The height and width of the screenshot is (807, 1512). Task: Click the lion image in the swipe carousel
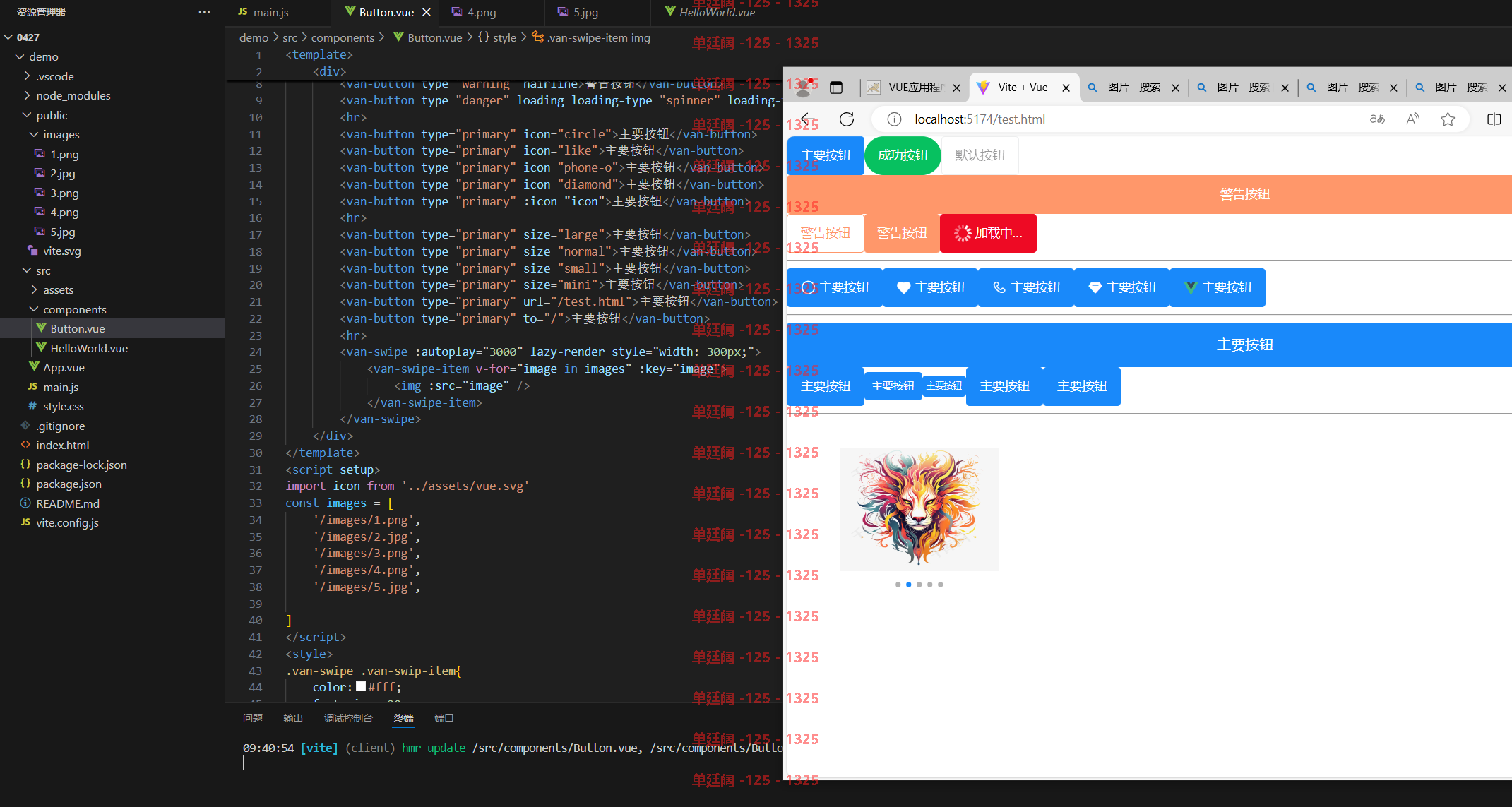click(x=919, y=509)
